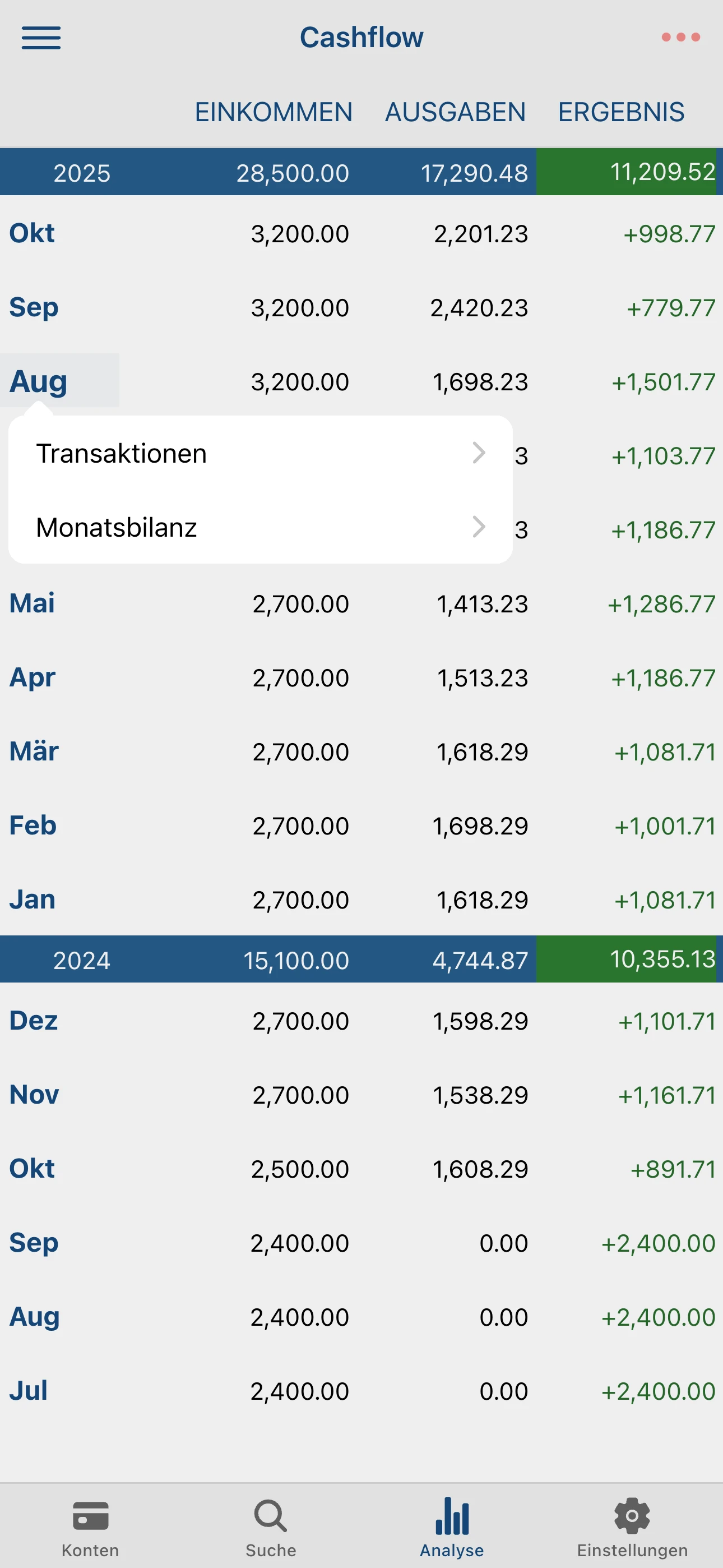Tap the three-dot more options icon
723x1568 pixels.
(x=680, y=38)
